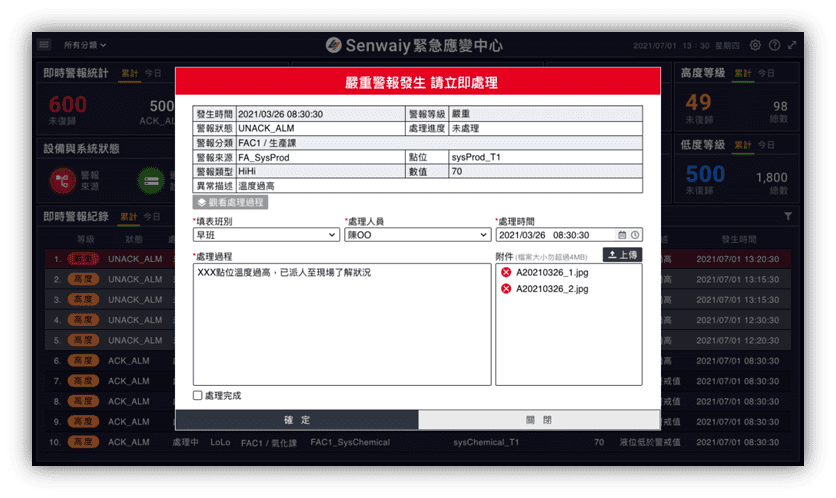Toggle fullscreen with the expand arrows icon
This screenshot has width=836, height=498.
[x=792, y=45]
